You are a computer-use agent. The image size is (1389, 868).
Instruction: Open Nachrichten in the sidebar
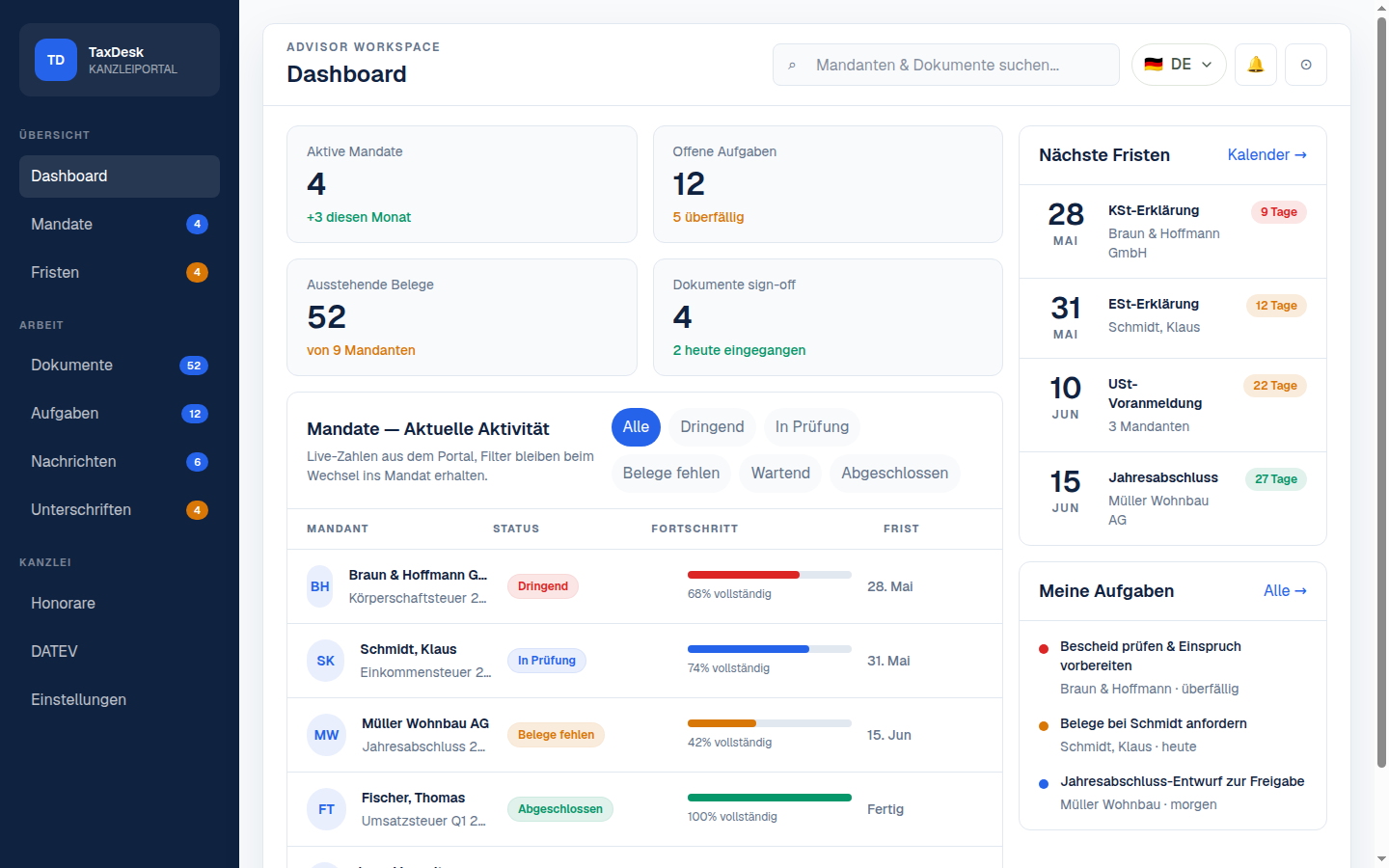[120, 462]
